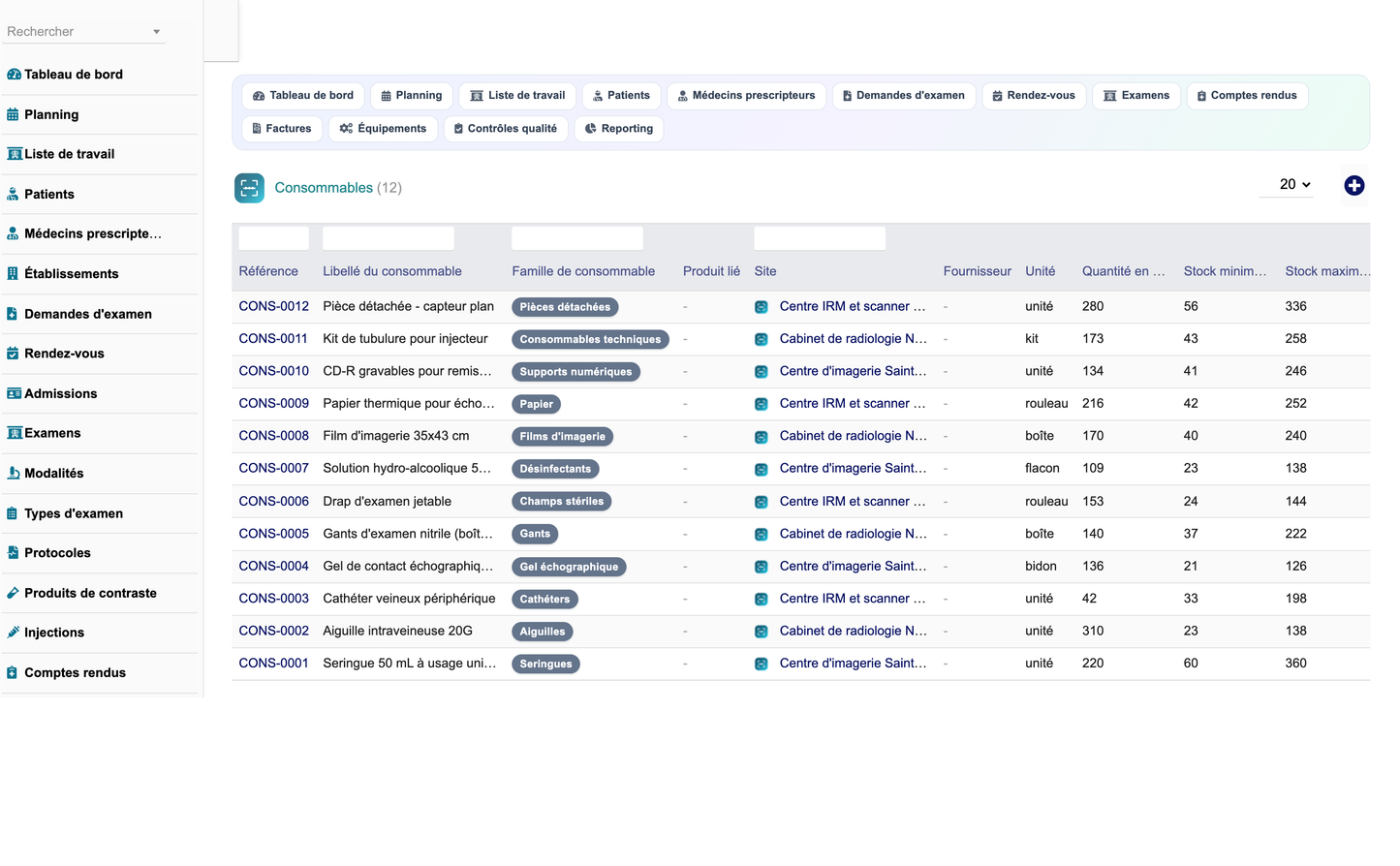Open the CONS-0005 reference link

(x=274, y=534)
